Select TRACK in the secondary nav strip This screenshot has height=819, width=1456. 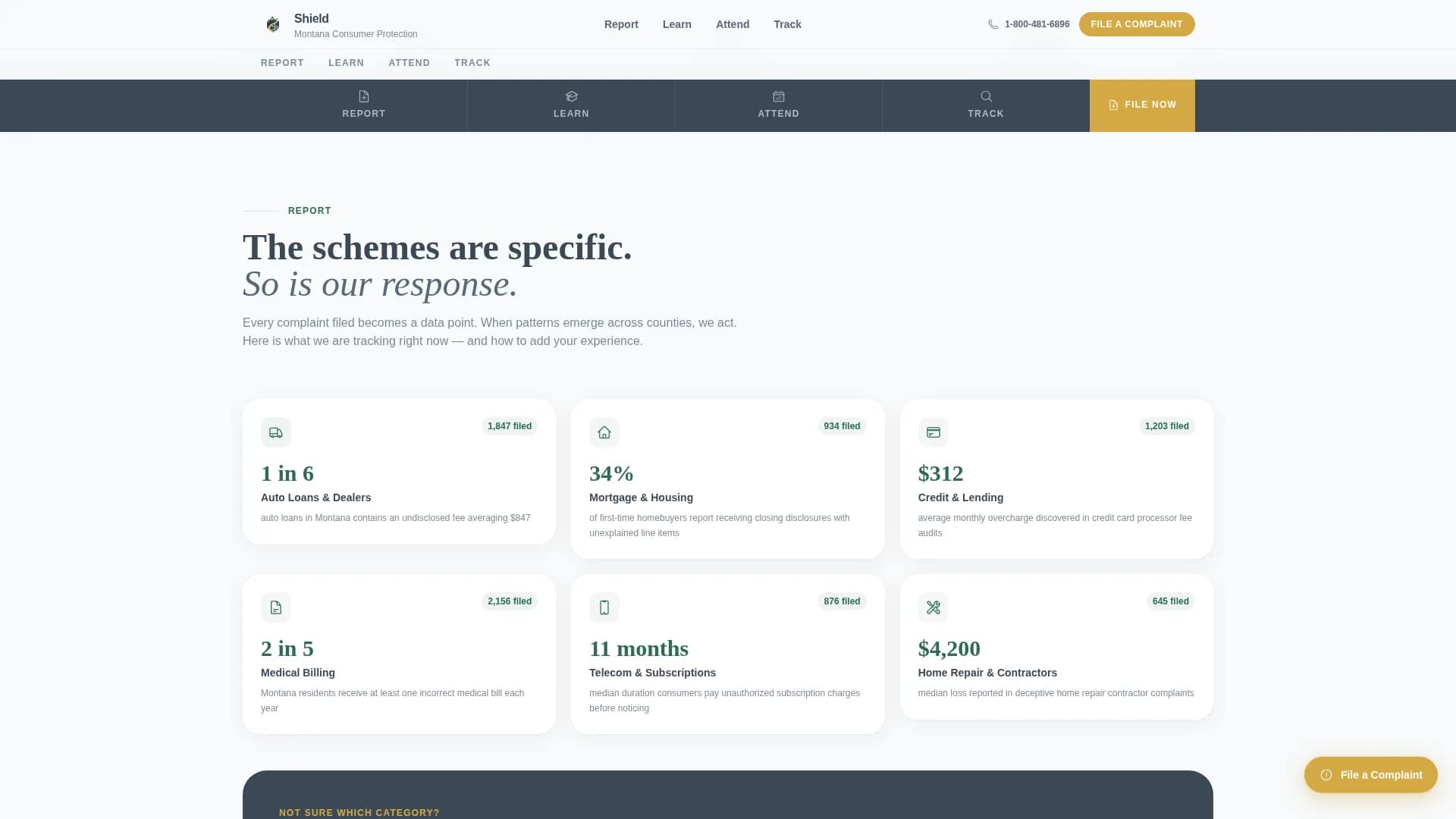click(x=472, y=63)
